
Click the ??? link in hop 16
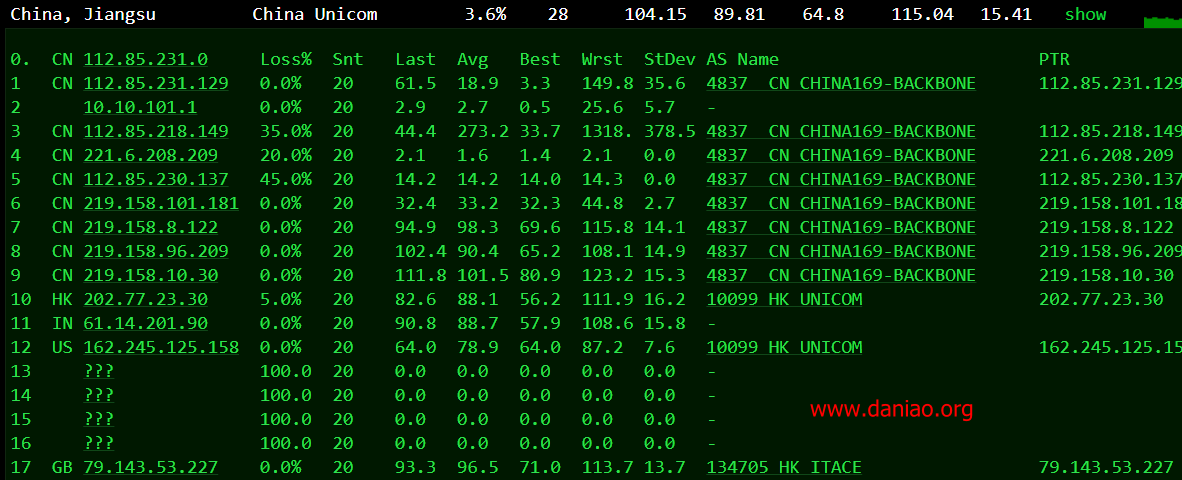99,444
